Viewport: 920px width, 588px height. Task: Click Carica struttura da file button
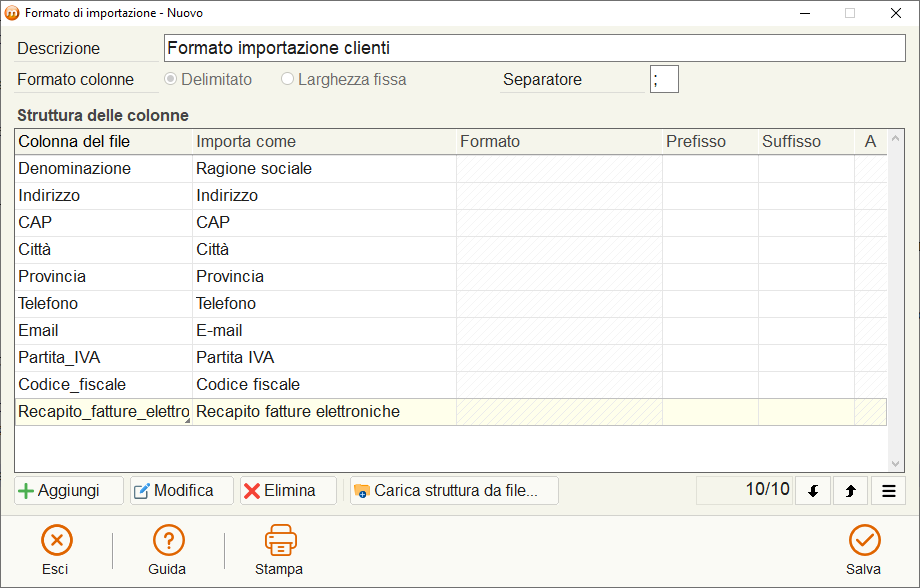[x=454, y=491]
